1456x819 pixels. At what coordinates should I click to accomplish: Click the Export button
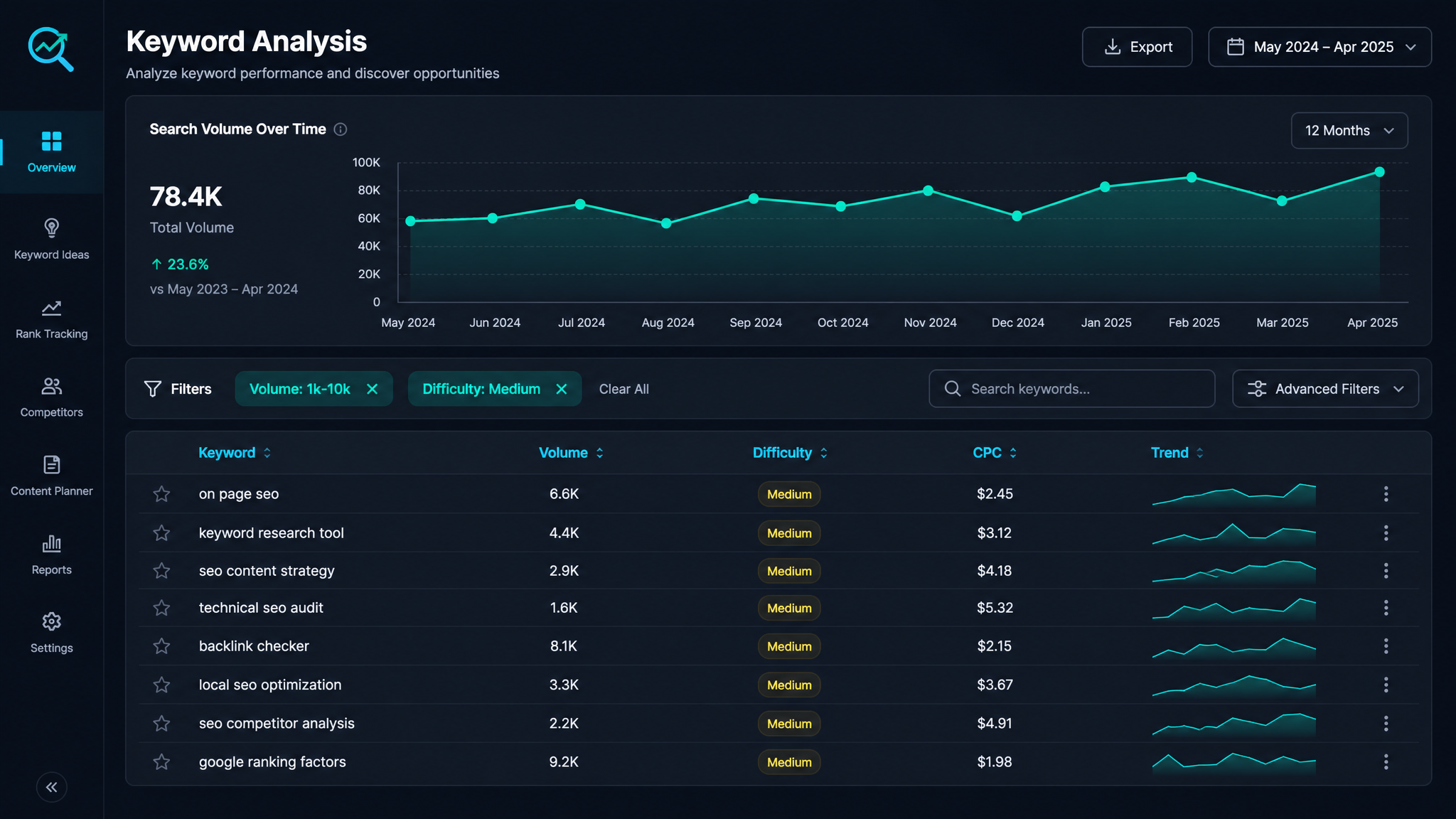[x=1137, y=47]
